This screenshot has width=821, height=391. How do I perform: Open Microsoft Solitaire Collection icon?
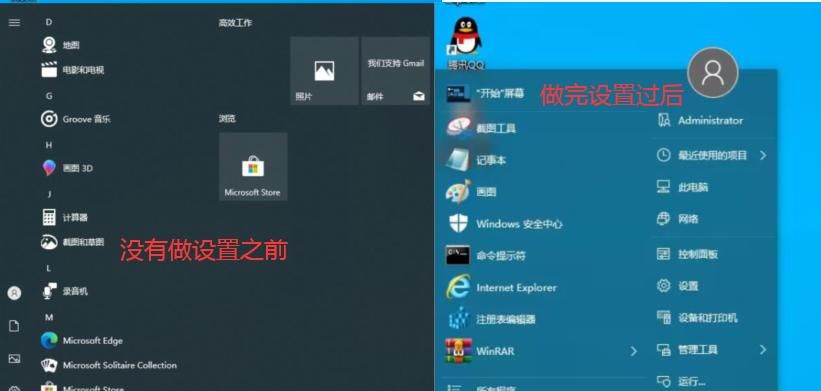click(49, 365)
